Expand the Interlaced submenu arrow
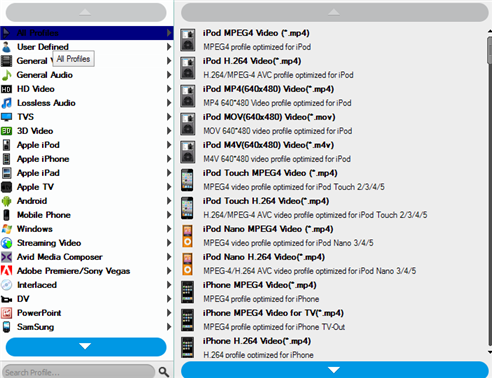Image resolution: width=492 pixels, height=378 pixels. pos(169,285)
